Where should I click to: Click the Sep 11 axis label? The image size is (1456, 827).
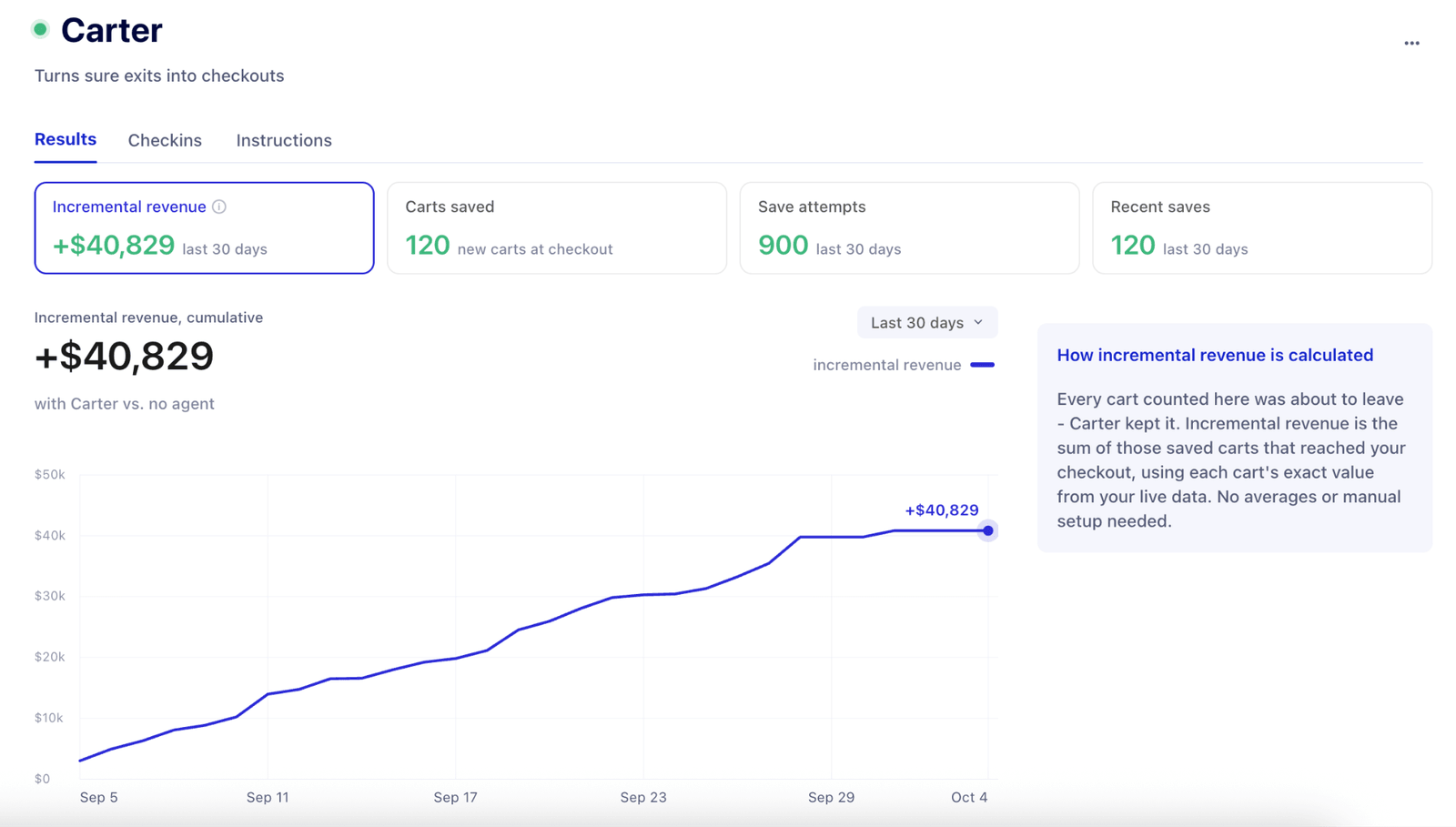point(268,797)
